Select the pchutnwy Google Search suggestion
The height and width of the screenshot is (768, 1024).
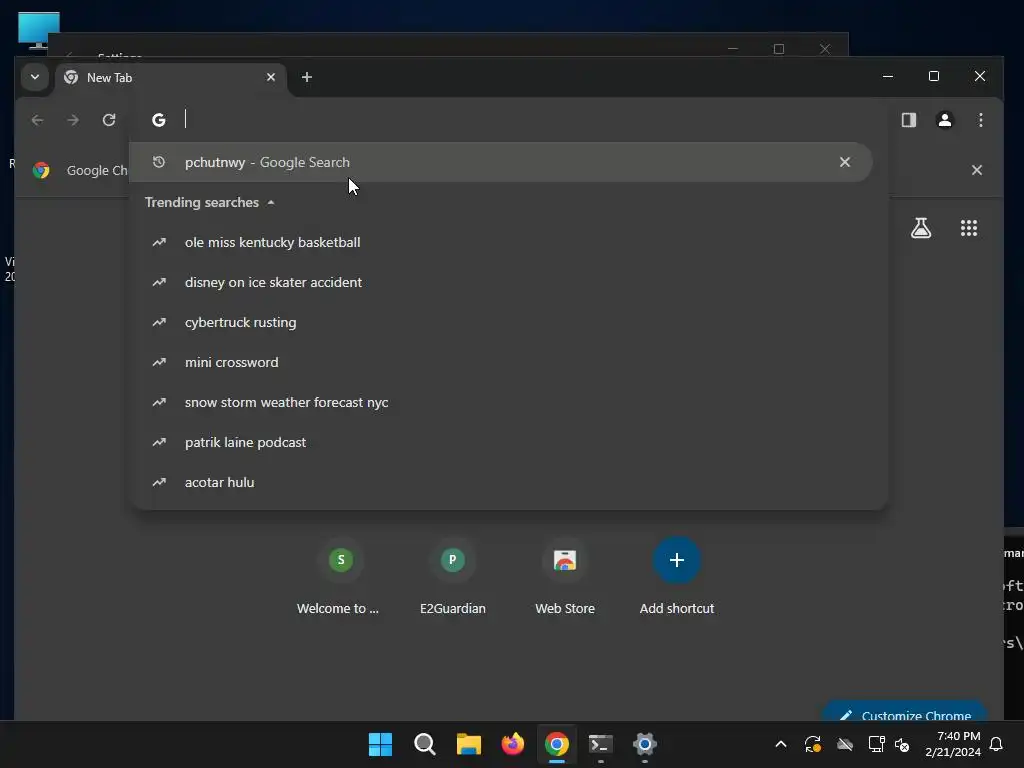[x=500, y=162]
